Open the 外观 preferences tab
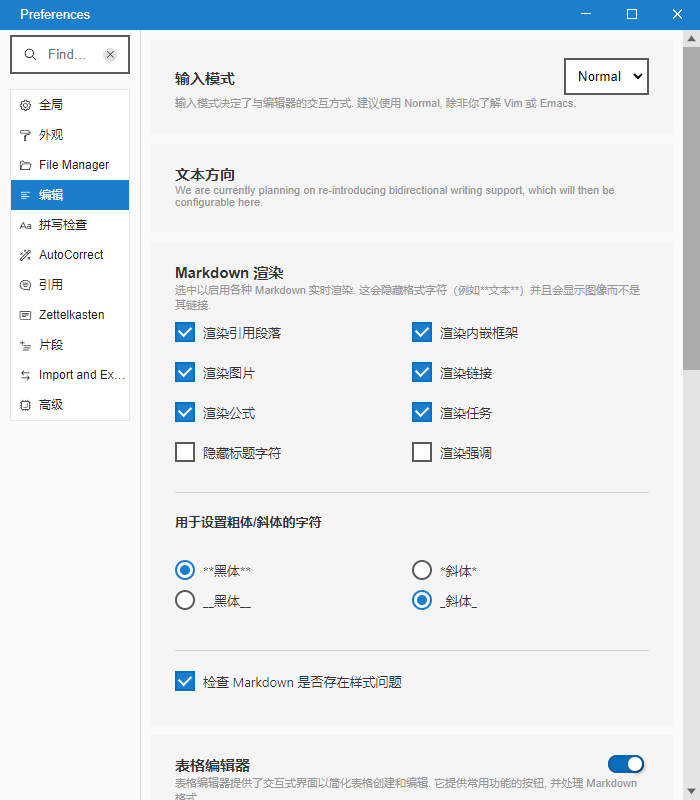 coord(70,135)
